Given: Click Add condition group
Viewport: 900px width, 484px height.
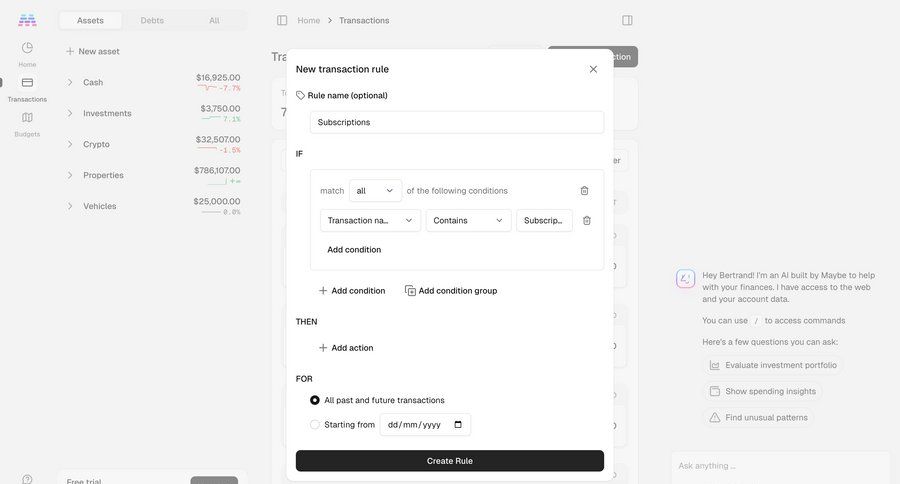Looking at the screenshot, I should (x=451, y=291).
